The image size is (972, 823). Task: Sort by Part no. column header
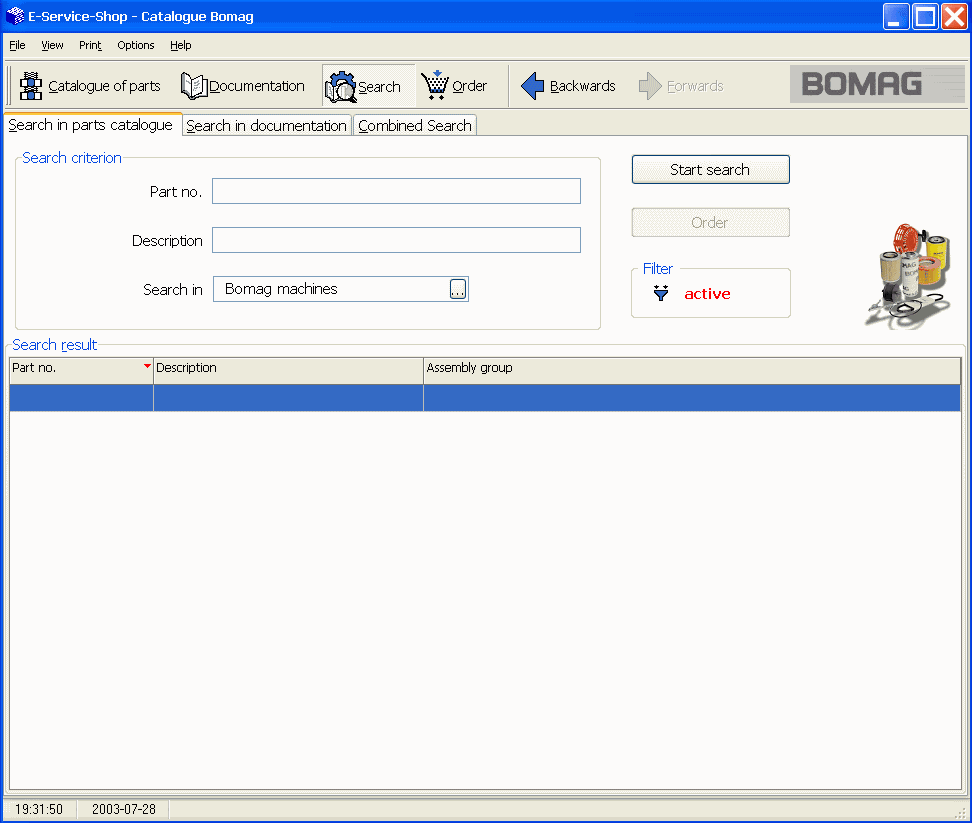(x=81, y=370)
